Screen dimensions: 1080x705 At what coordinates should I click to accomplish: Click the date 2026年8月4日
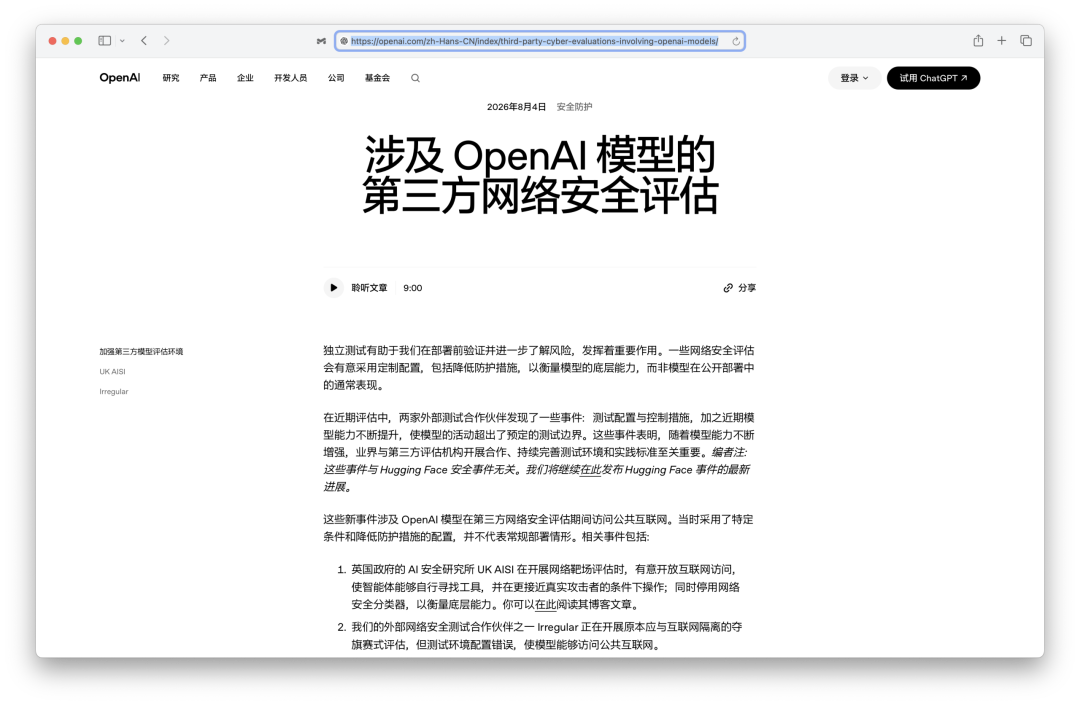(517, 107)
